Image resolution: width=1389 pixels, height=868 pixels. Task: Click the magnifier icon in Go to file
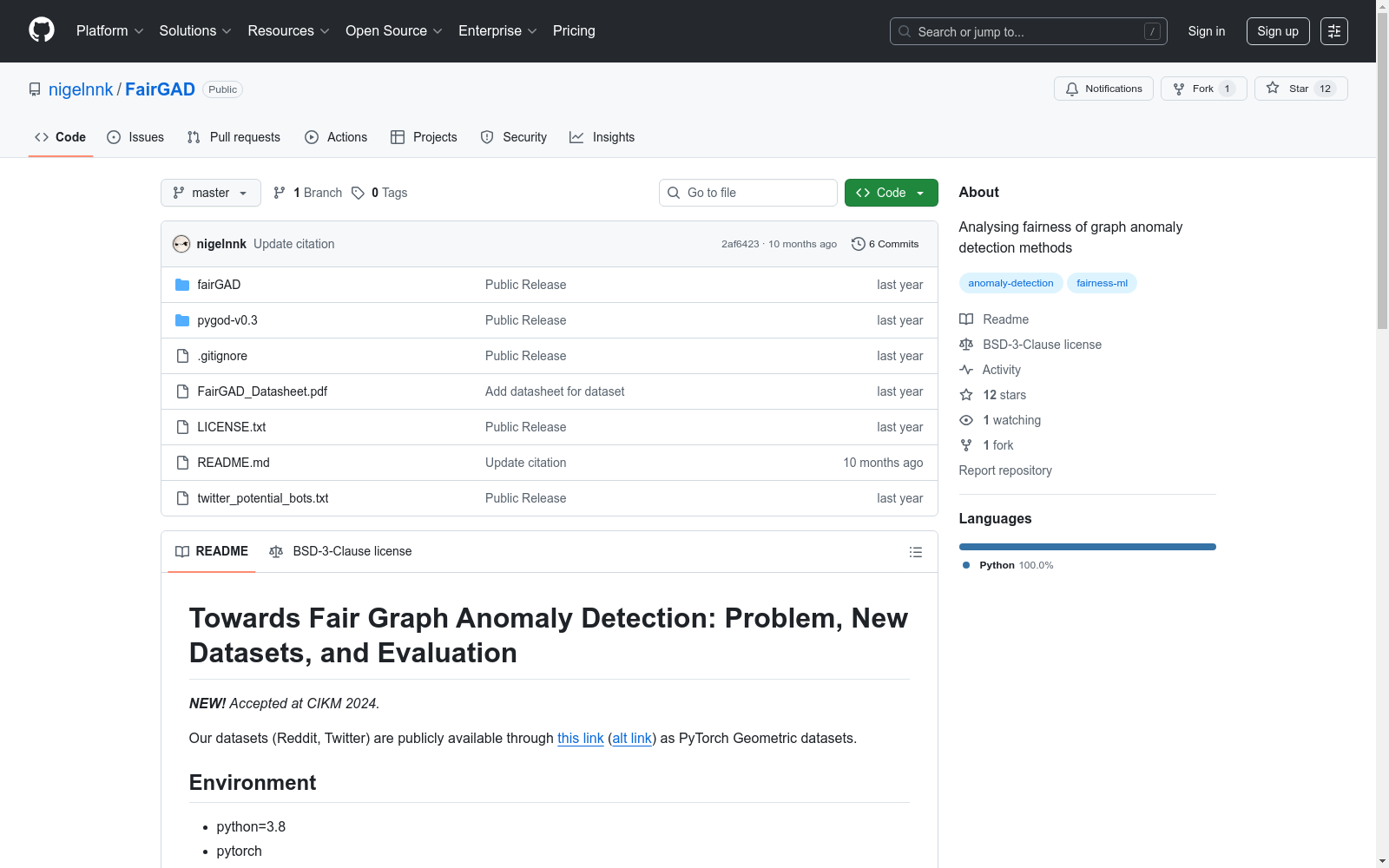point(674,193)
